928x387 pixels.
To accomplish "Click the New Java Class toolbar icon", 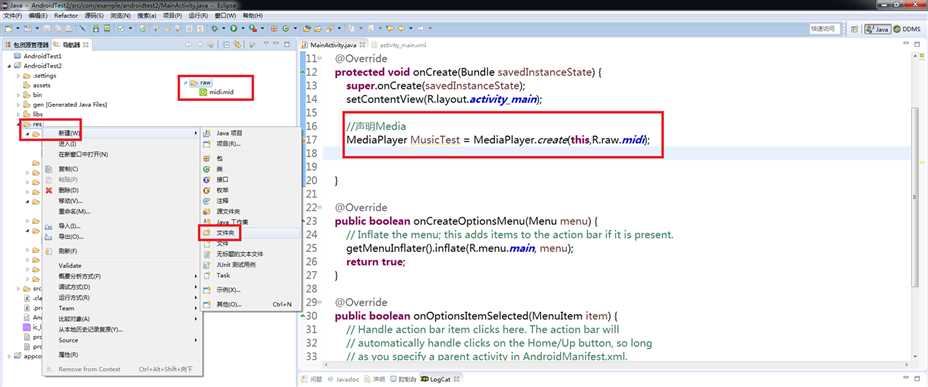I will (285, 28).
